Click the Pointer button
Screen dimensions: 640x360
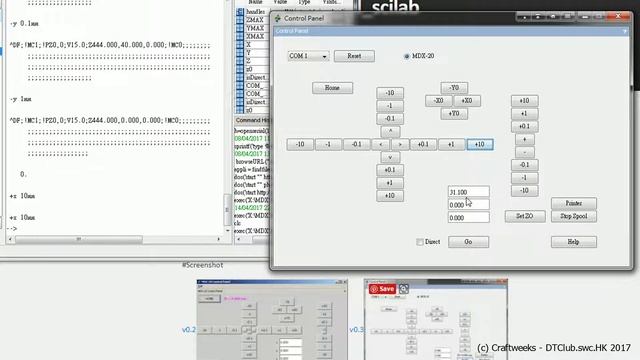574,203
